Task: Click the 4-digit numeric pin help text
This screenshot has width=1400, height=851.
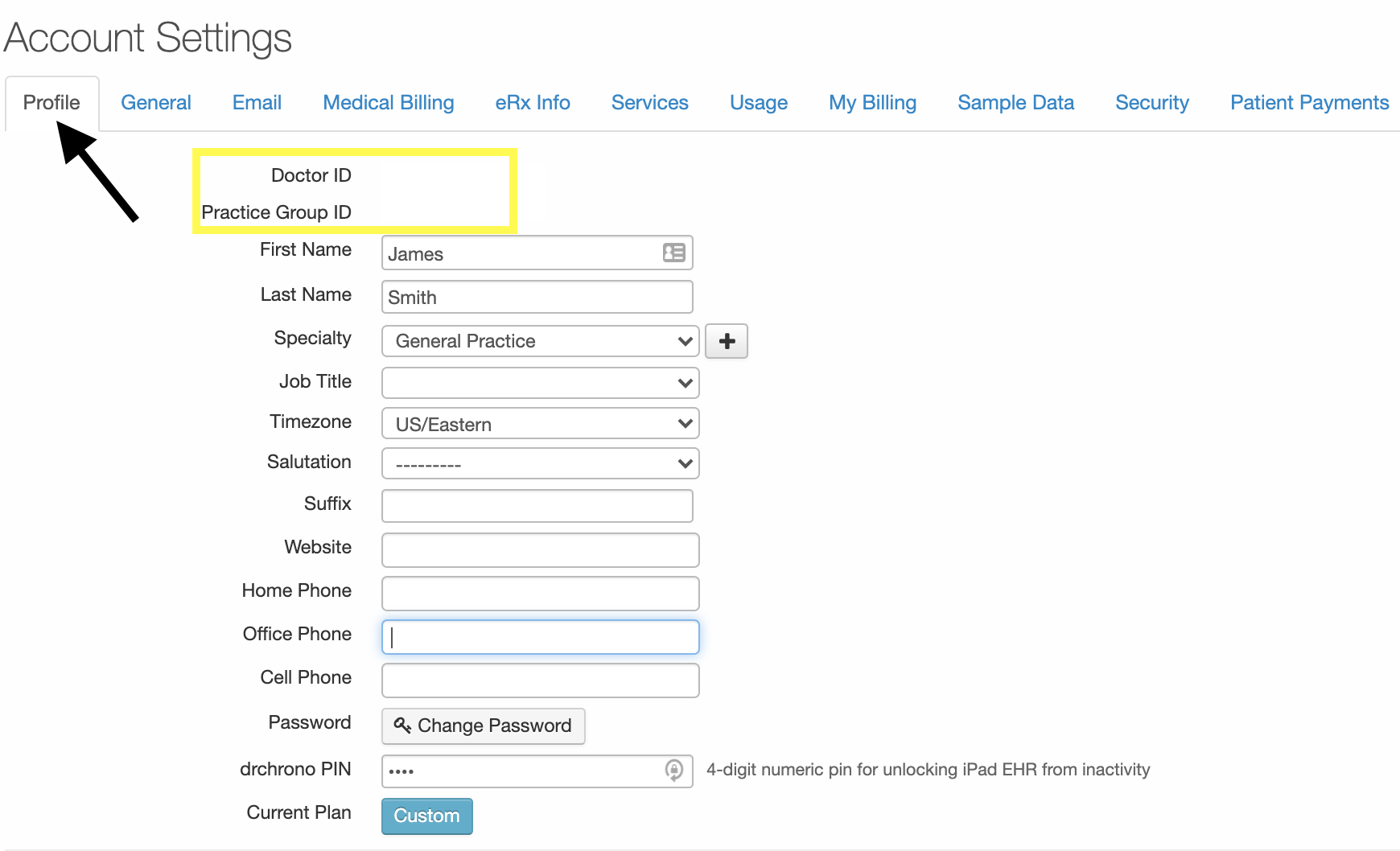Action: 928,770
